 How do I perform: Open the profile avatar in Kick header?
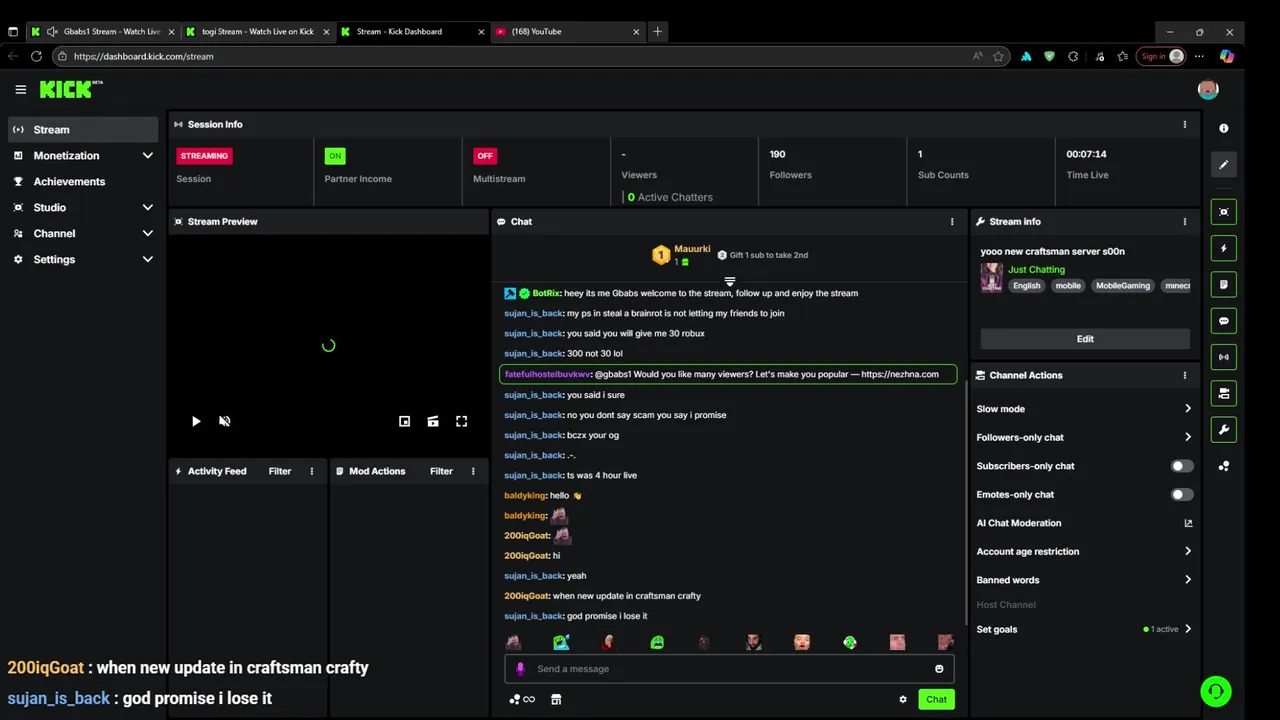tap(1208, 89)
